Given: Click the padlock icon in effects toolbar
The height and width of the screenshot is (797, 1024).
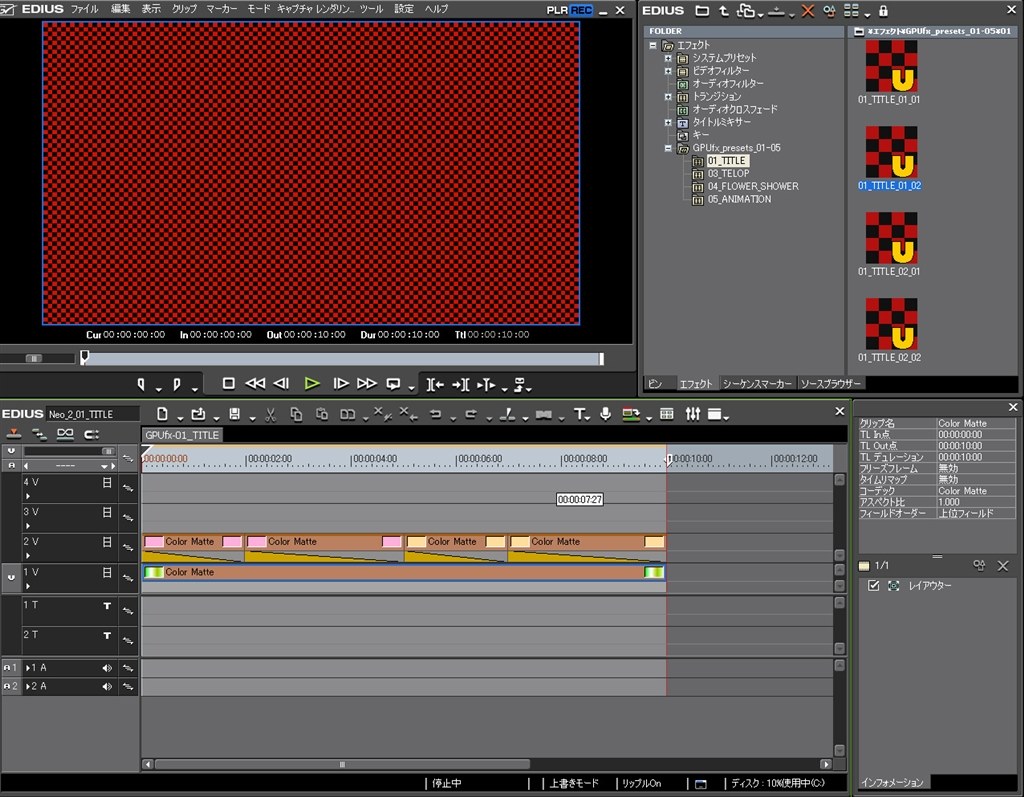Looking at the screenshot, I should [882, 11].
